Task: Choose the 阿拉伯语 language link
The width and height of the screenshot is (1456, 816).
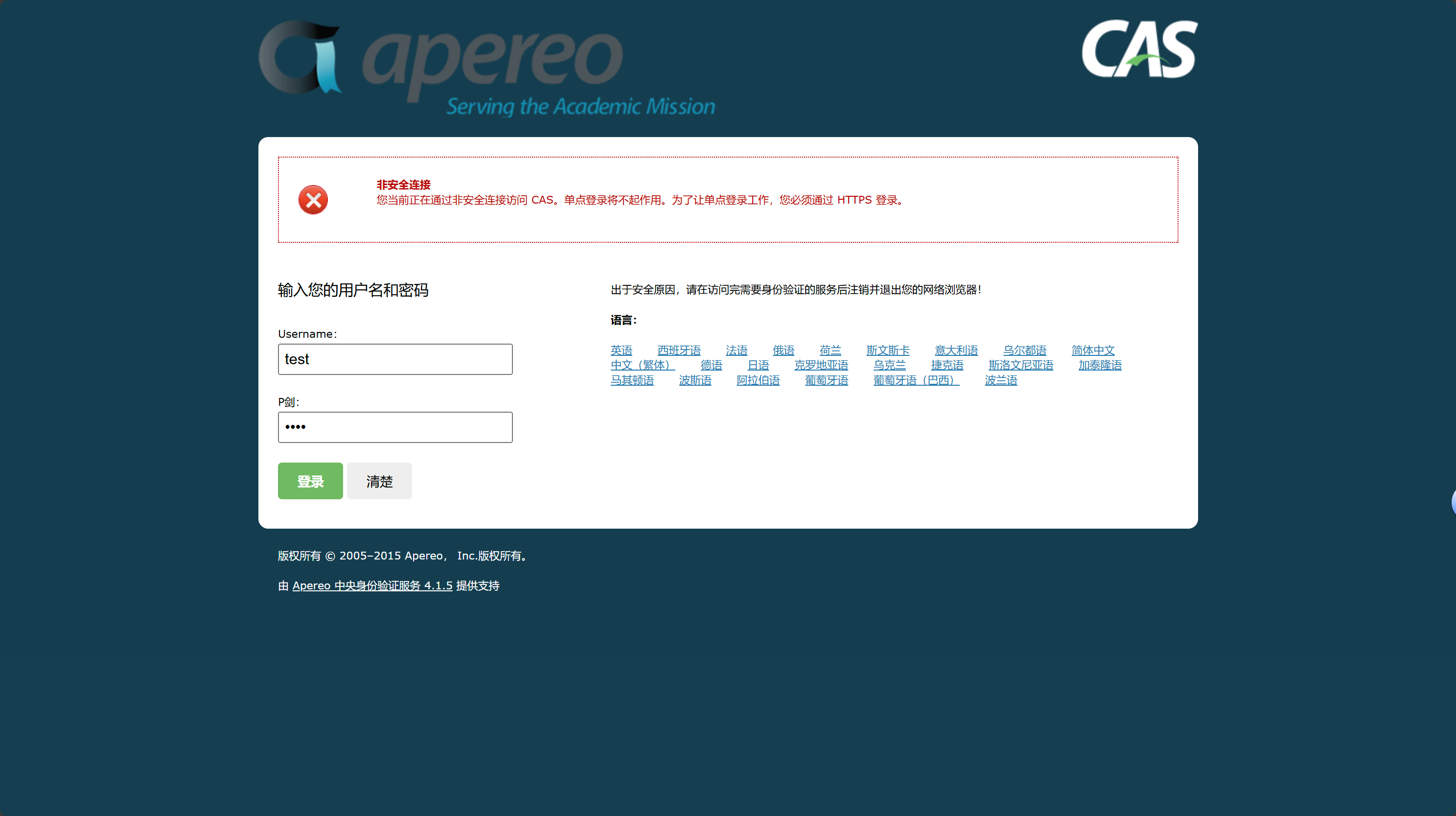Action: [x=758, y=380]
